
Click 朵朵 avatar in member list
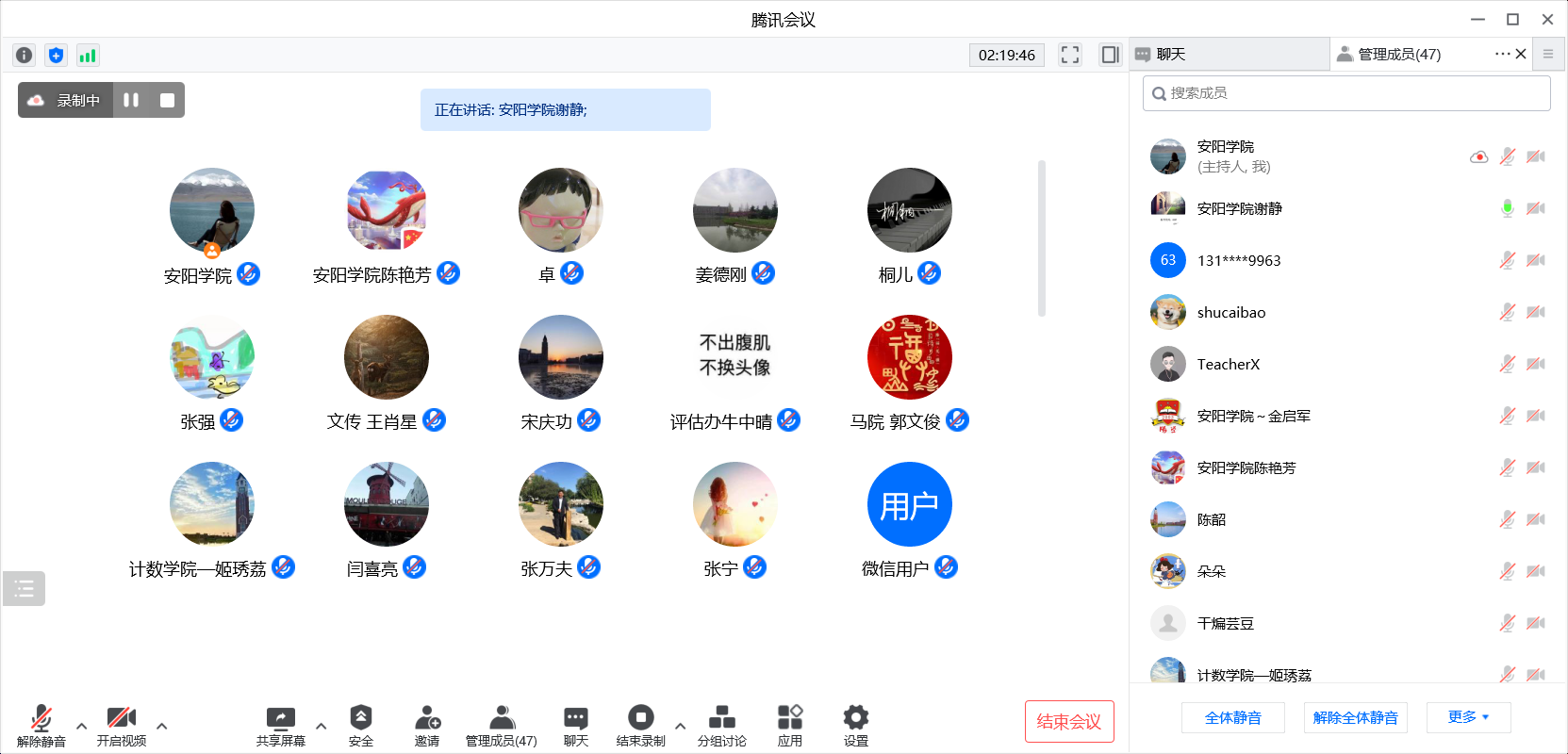[x=1168, y=571]
